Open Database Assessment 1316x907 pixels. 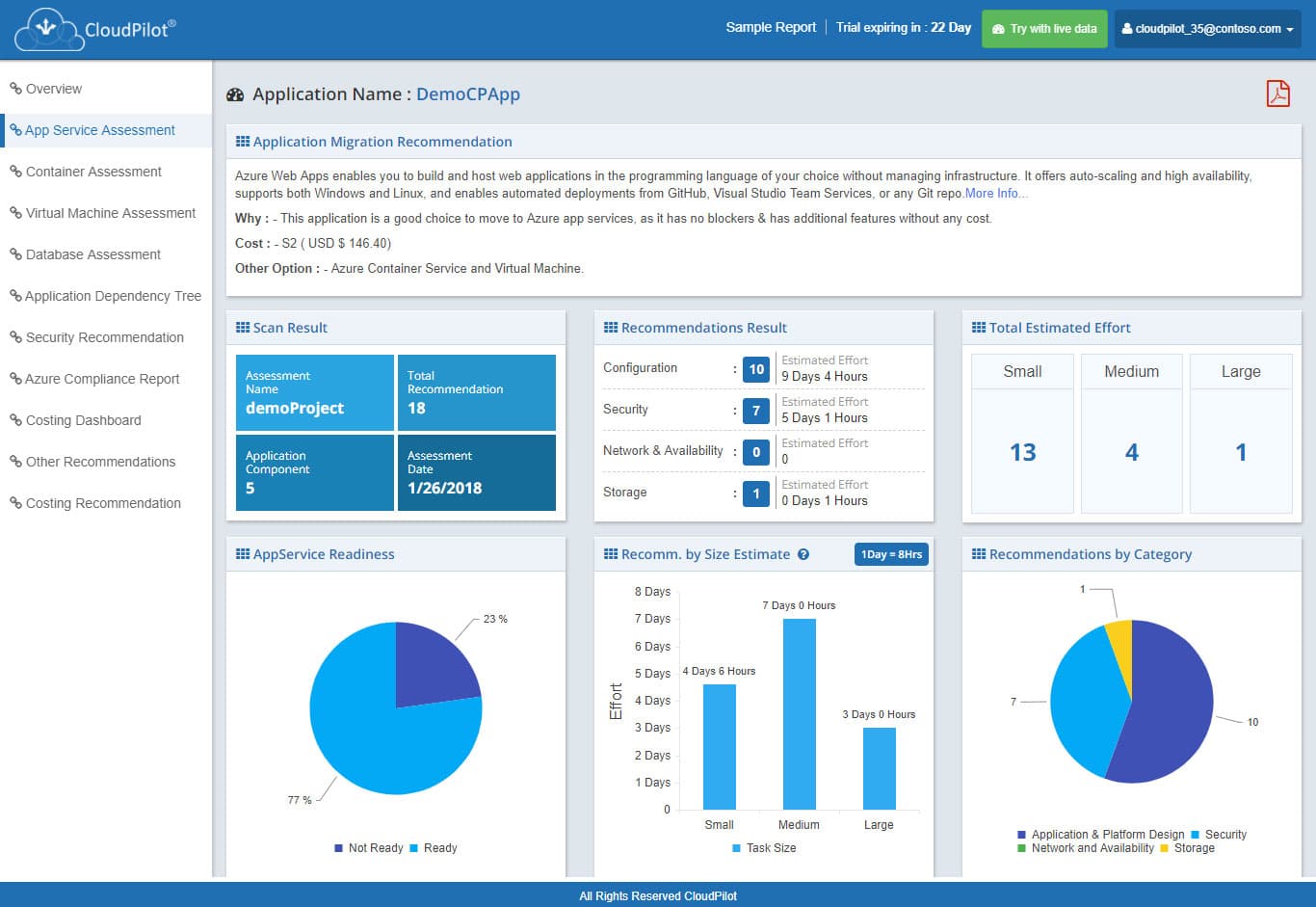click(x=93, y=254)
